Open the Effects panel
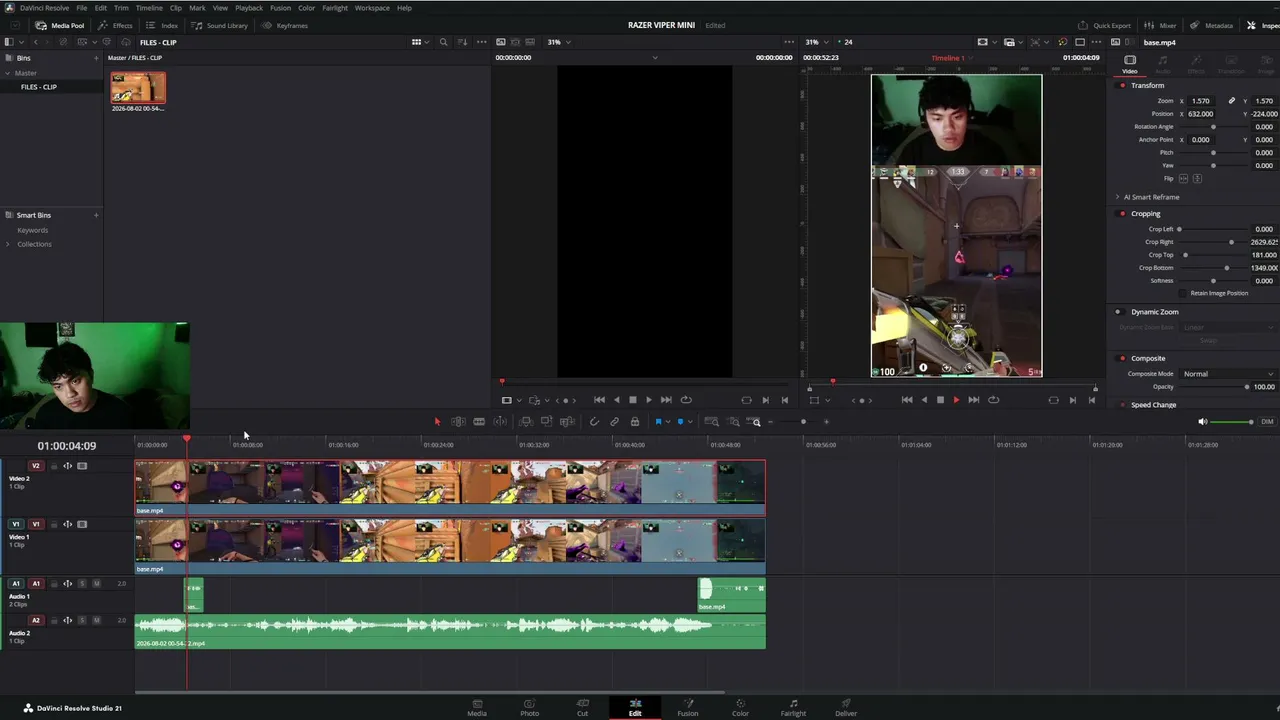1280x720 pixels. click(116, 25)
